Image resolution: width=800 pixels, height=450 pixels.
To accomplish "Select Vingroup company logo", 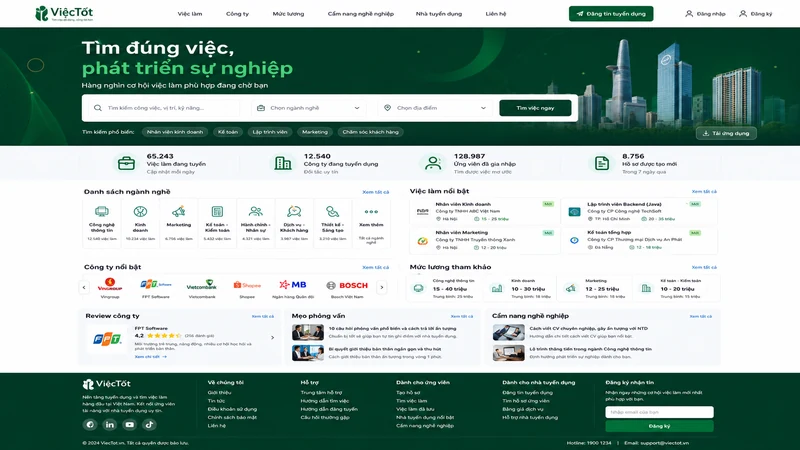I will [110, 284].
